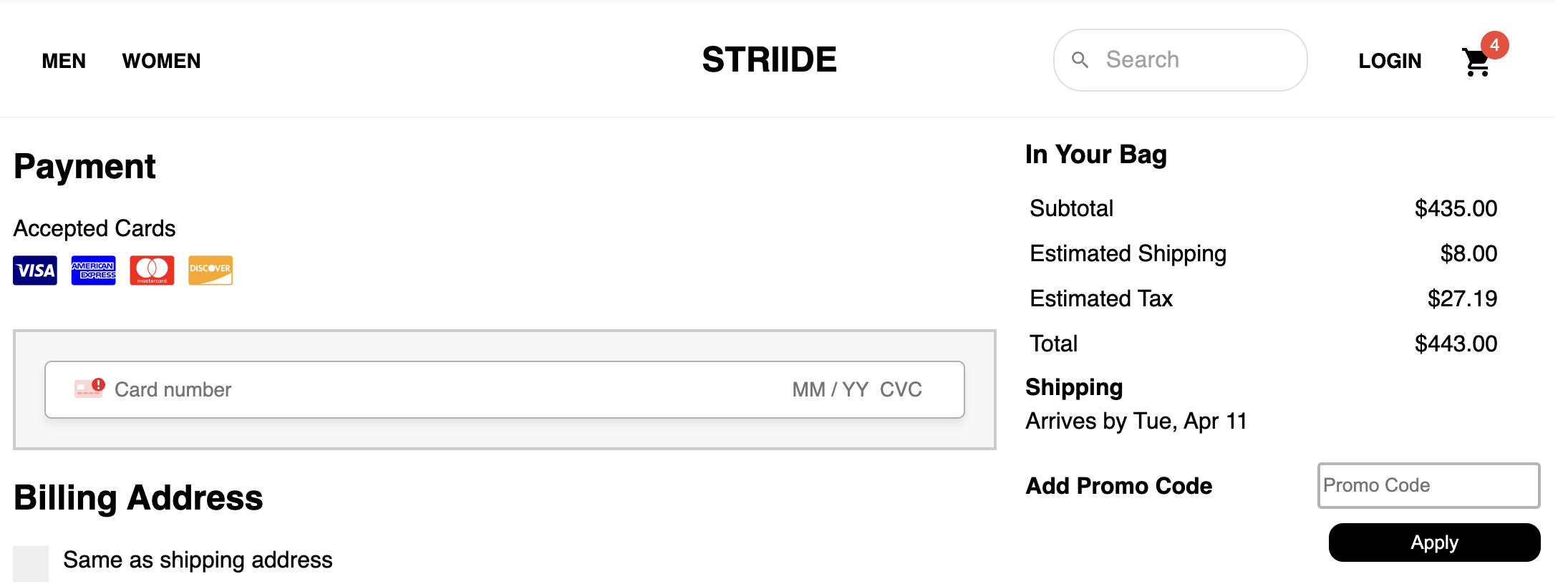Click the Visa card icon

point(35,271)
